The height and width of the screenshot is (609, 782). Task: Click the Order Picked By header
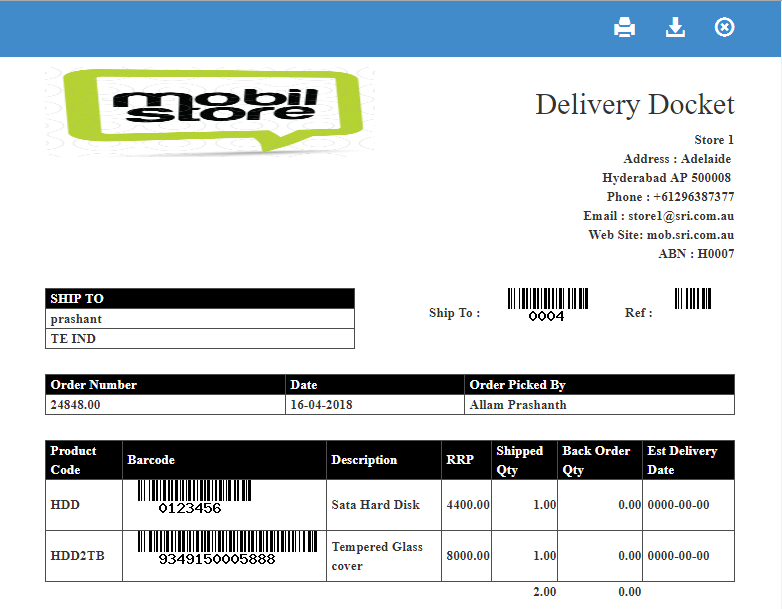[599, 385]
